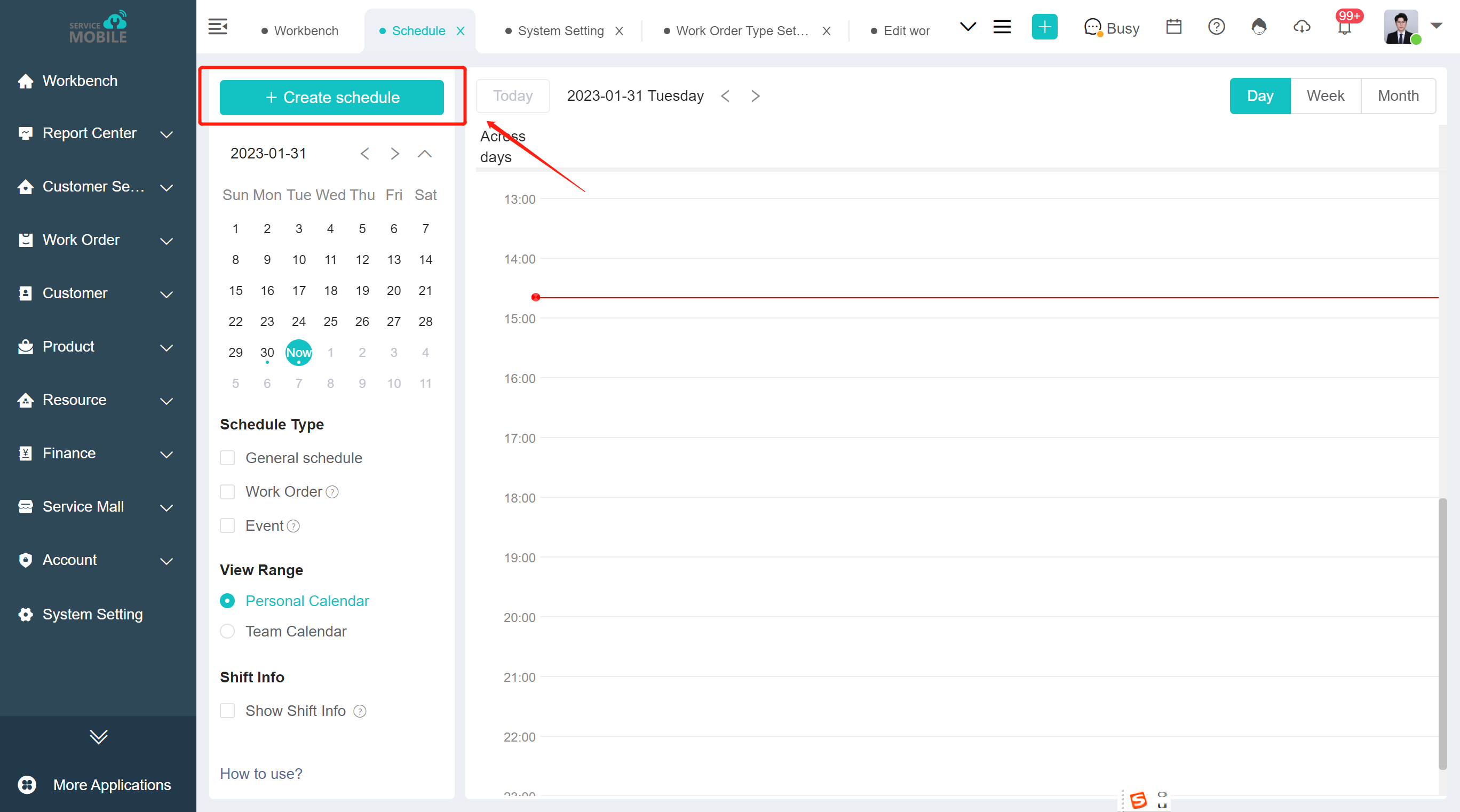Expand the Report Center menu chevron
1460x812 pixels.
[166, 134]
